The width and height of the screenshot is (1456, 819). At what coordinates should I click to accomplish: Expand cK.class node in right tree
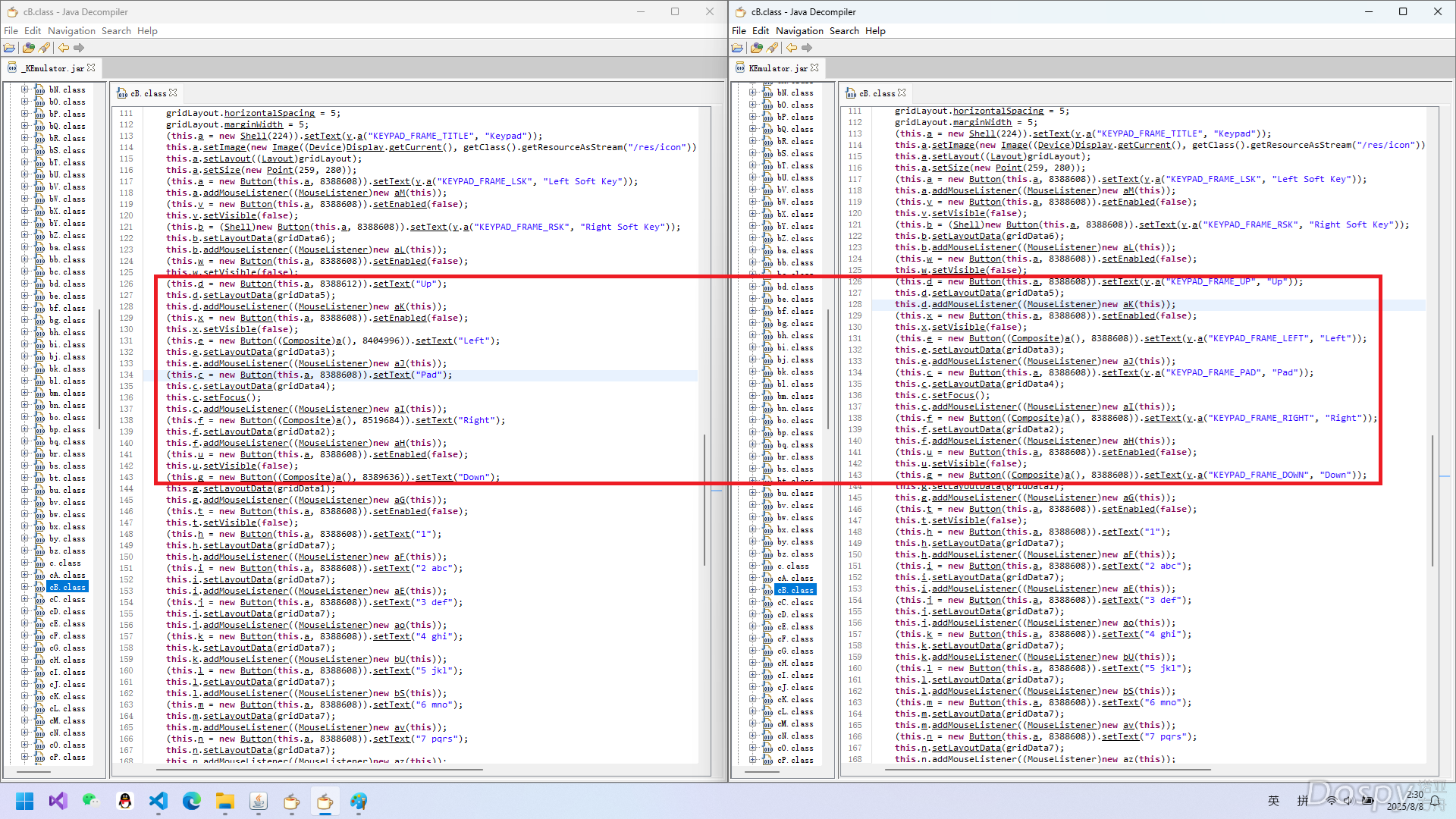click(752, 699)
